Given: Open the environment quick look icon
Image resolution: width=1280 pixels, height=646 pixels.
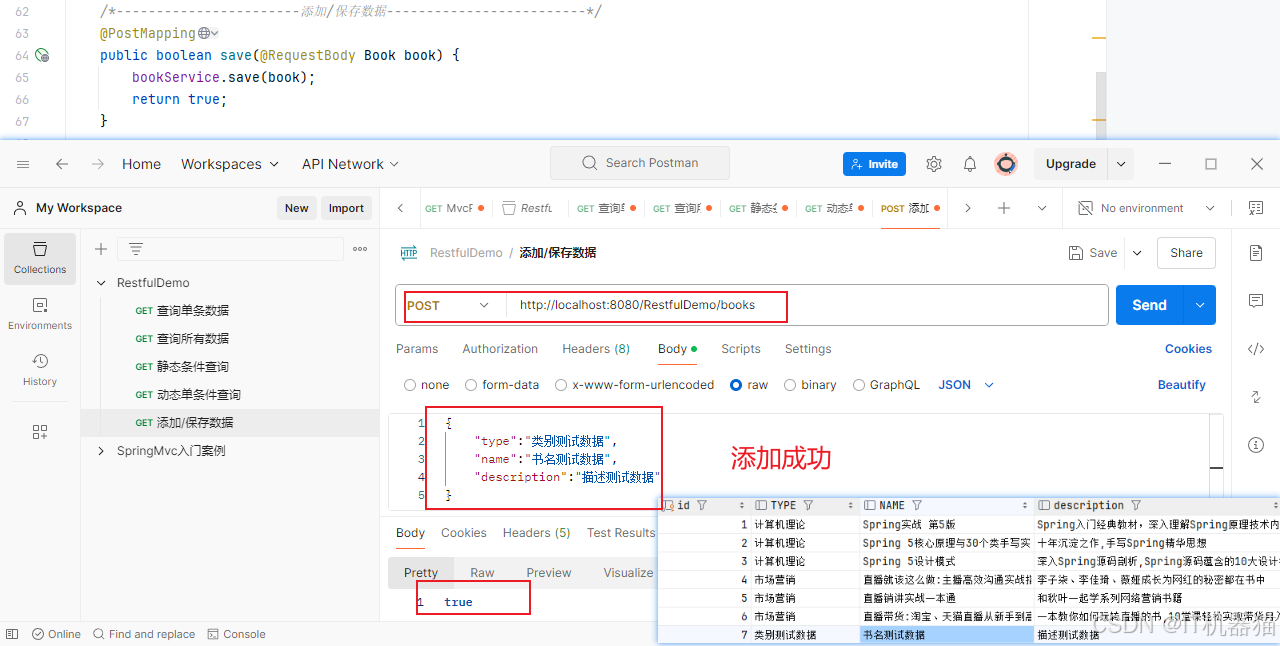Looking at the screenshot, I should point(1256,208).
